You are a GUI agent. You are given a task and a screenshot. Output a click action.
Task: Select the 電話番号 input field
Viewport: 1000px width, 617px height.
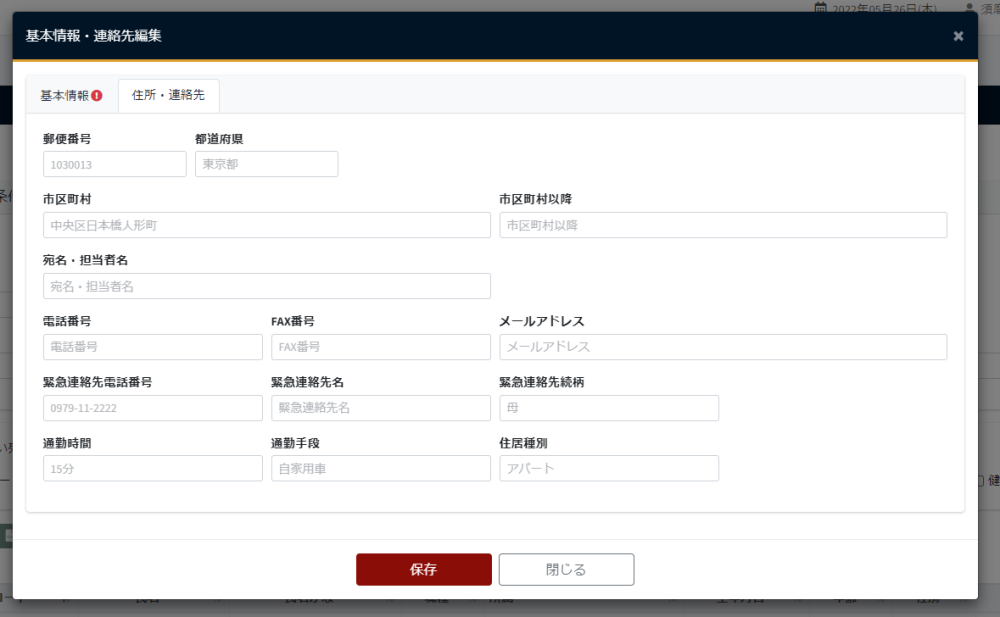(x=152, y=347)
